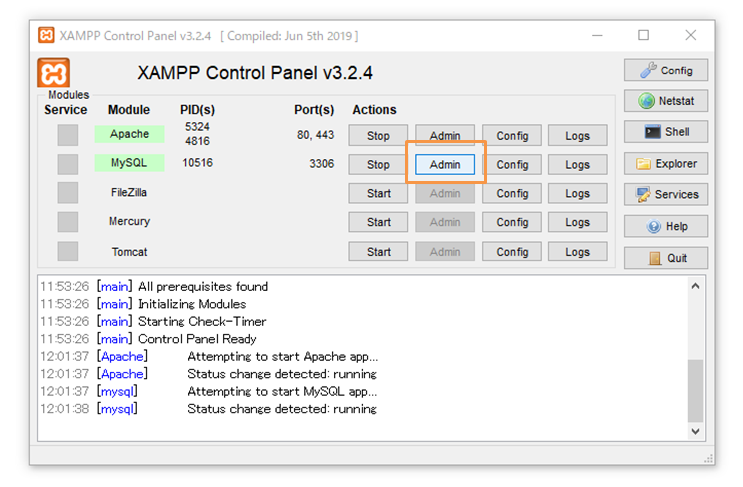This screenshot has height=487, width=743.
Task: Select the MySQL module label
Action: click(129, 163)
